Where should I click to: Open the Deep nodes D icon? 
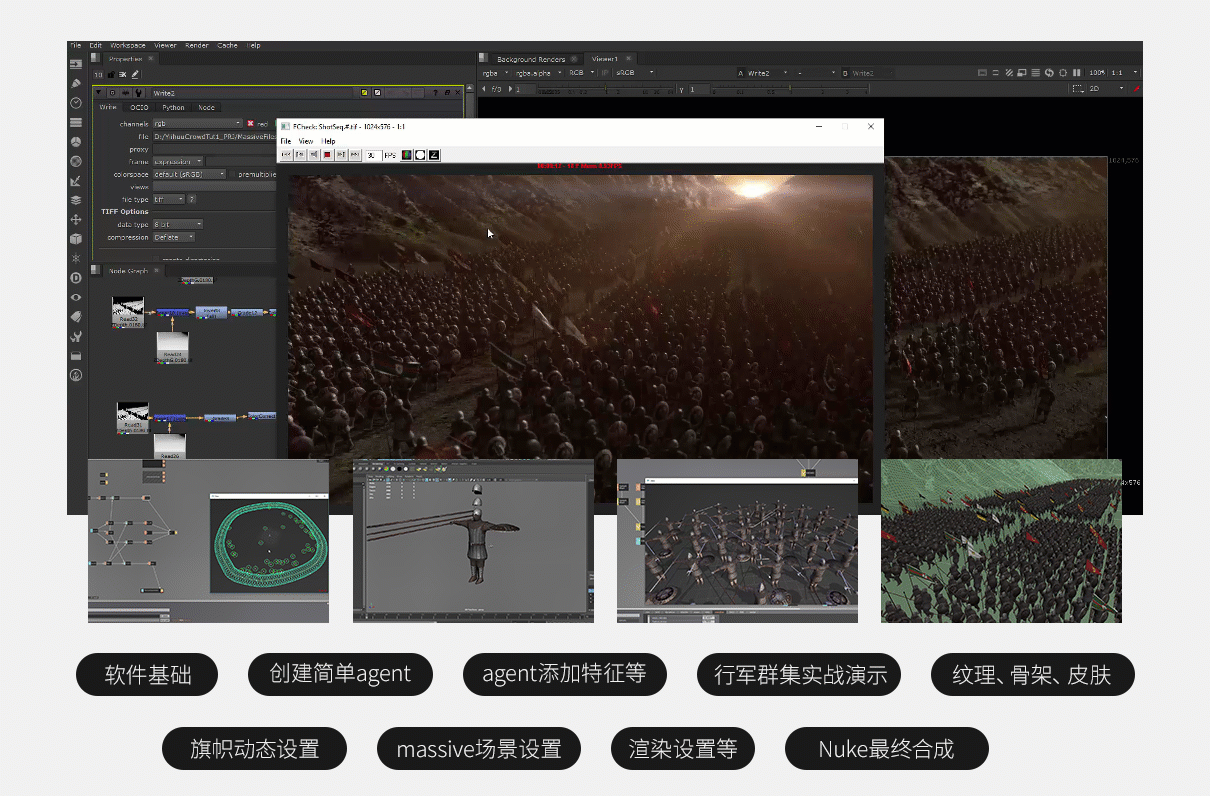pyautogui.click(x=76, y=278)
